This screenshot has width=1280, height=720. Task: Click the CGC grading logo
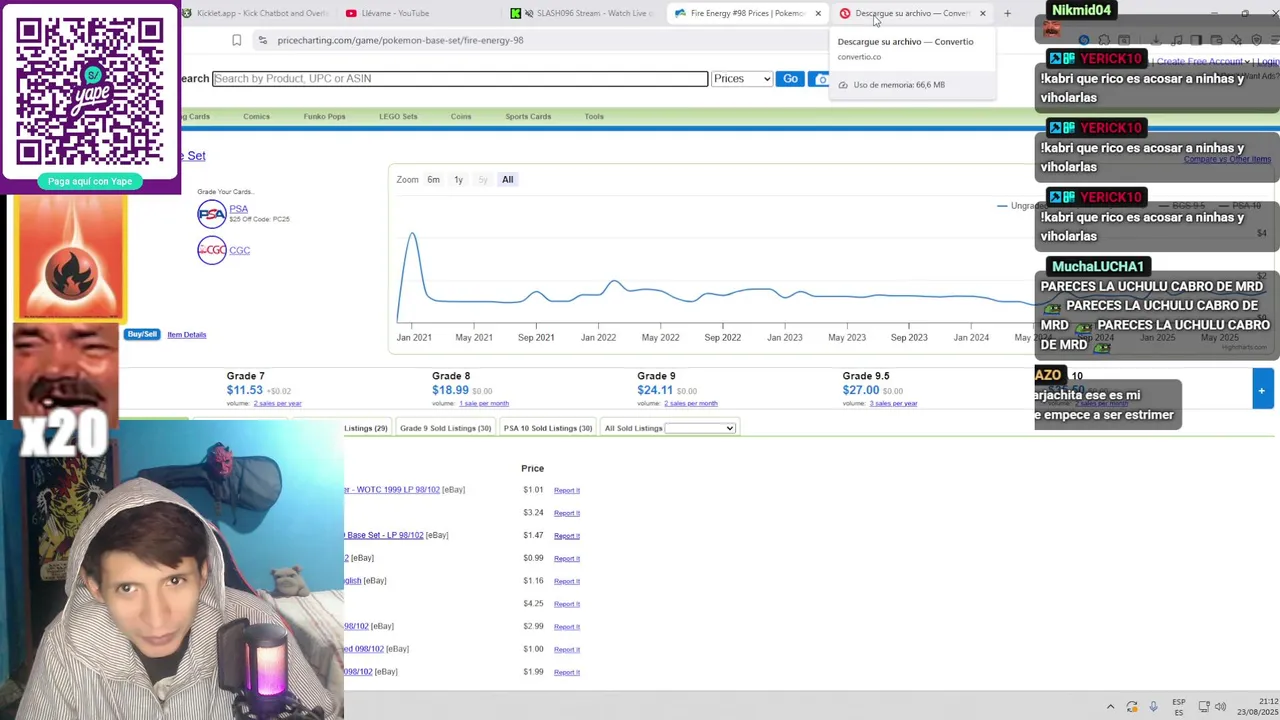(212, 250)
